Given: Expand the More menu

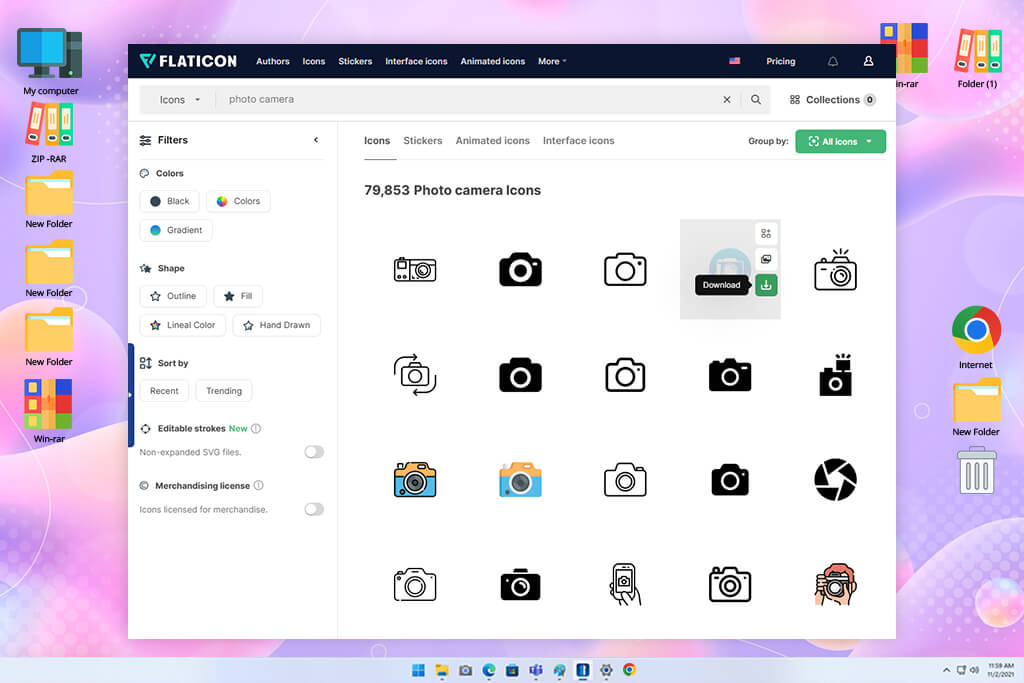Looking at the screenshot, I should click(552, 61).
